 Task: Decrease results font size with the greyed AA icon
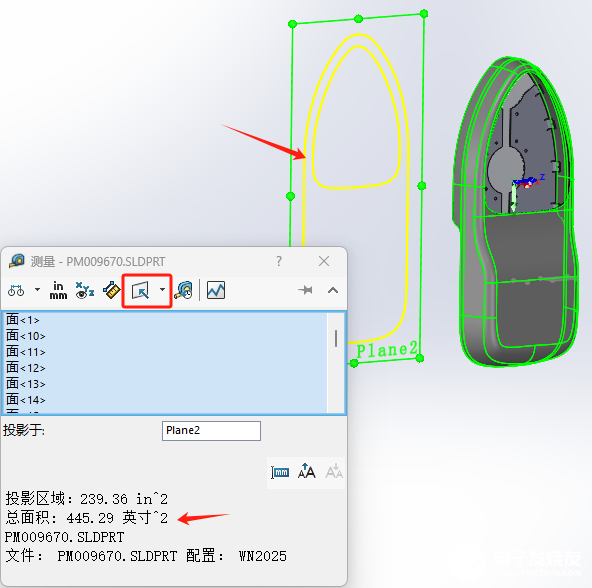[334, 471]
